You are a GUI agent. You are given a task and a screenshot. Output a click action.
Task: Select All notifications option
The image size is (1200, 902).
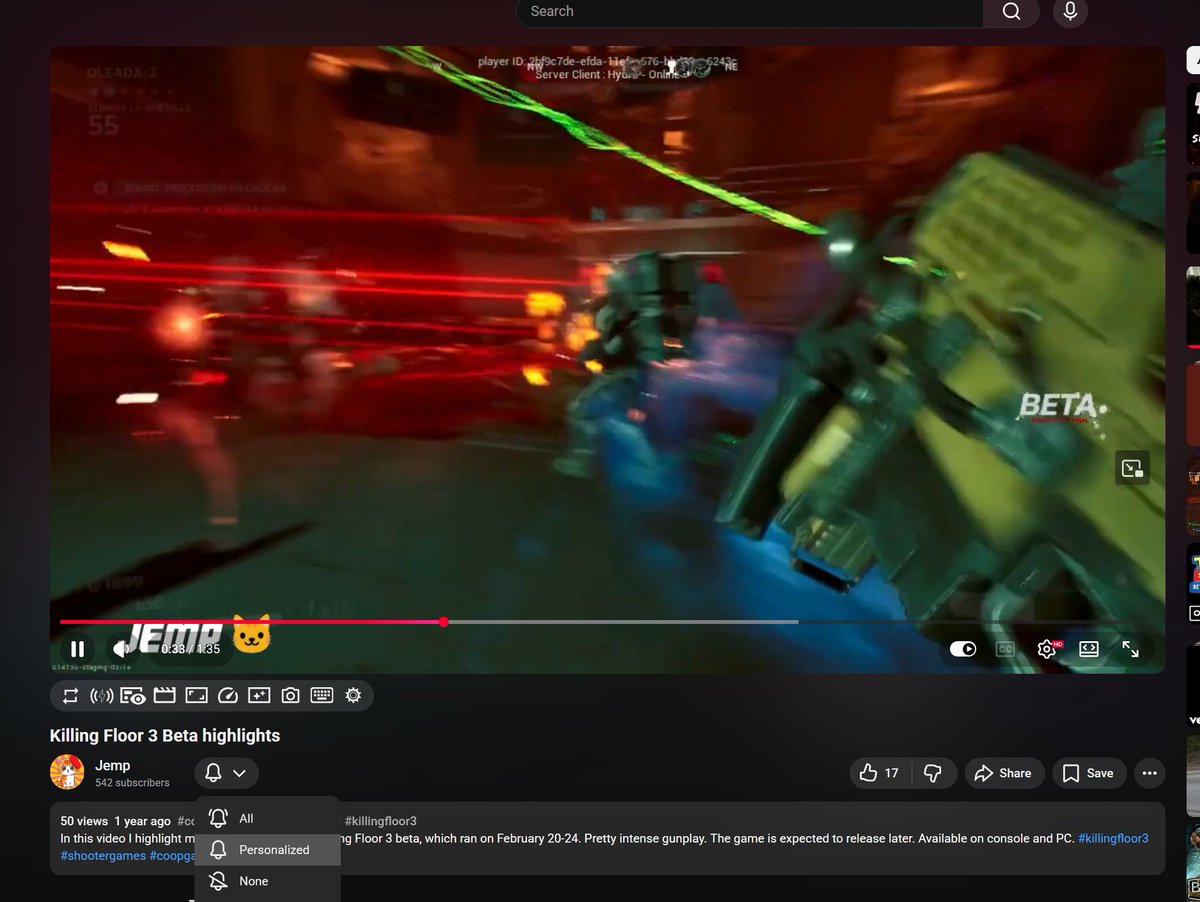(267, 818)
